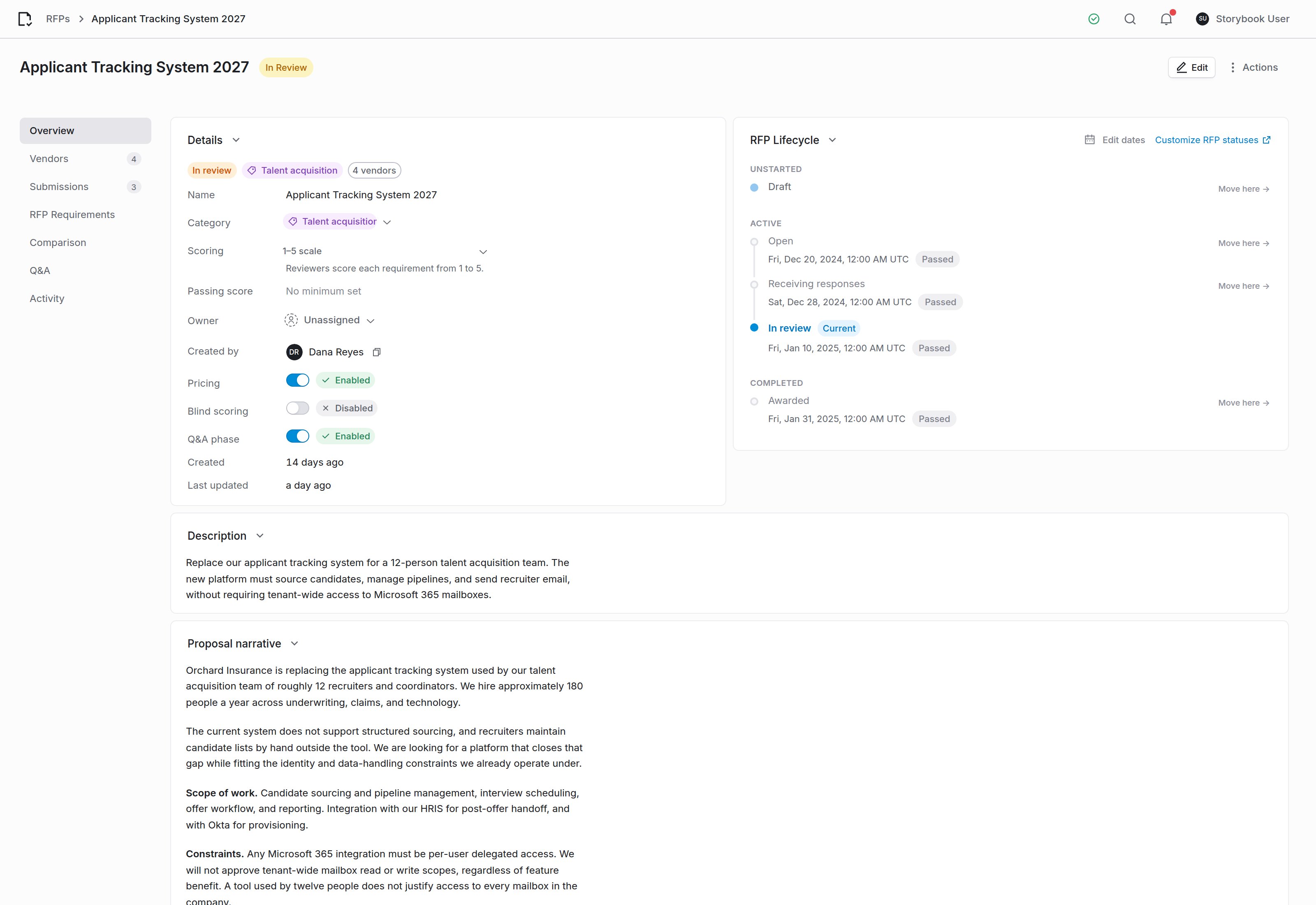
Task: Click the Awarded lifecycle status label
Action: [788, 401]
